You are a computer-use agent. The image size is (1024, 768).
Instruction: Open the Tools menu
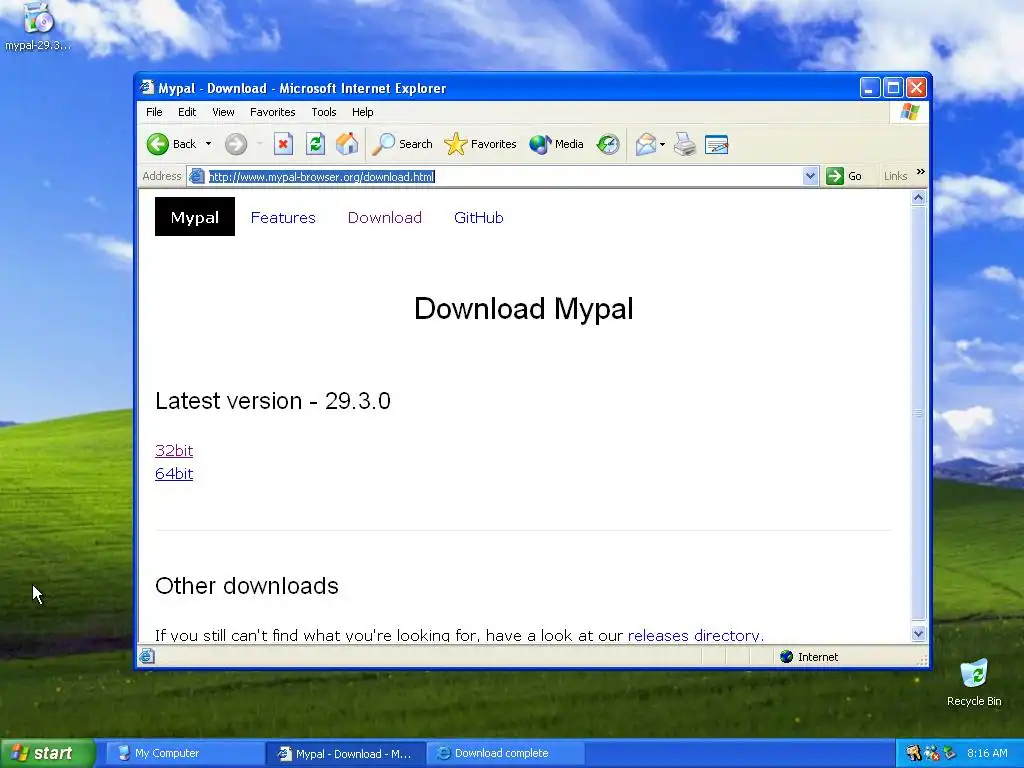click(x=323, y=112)
